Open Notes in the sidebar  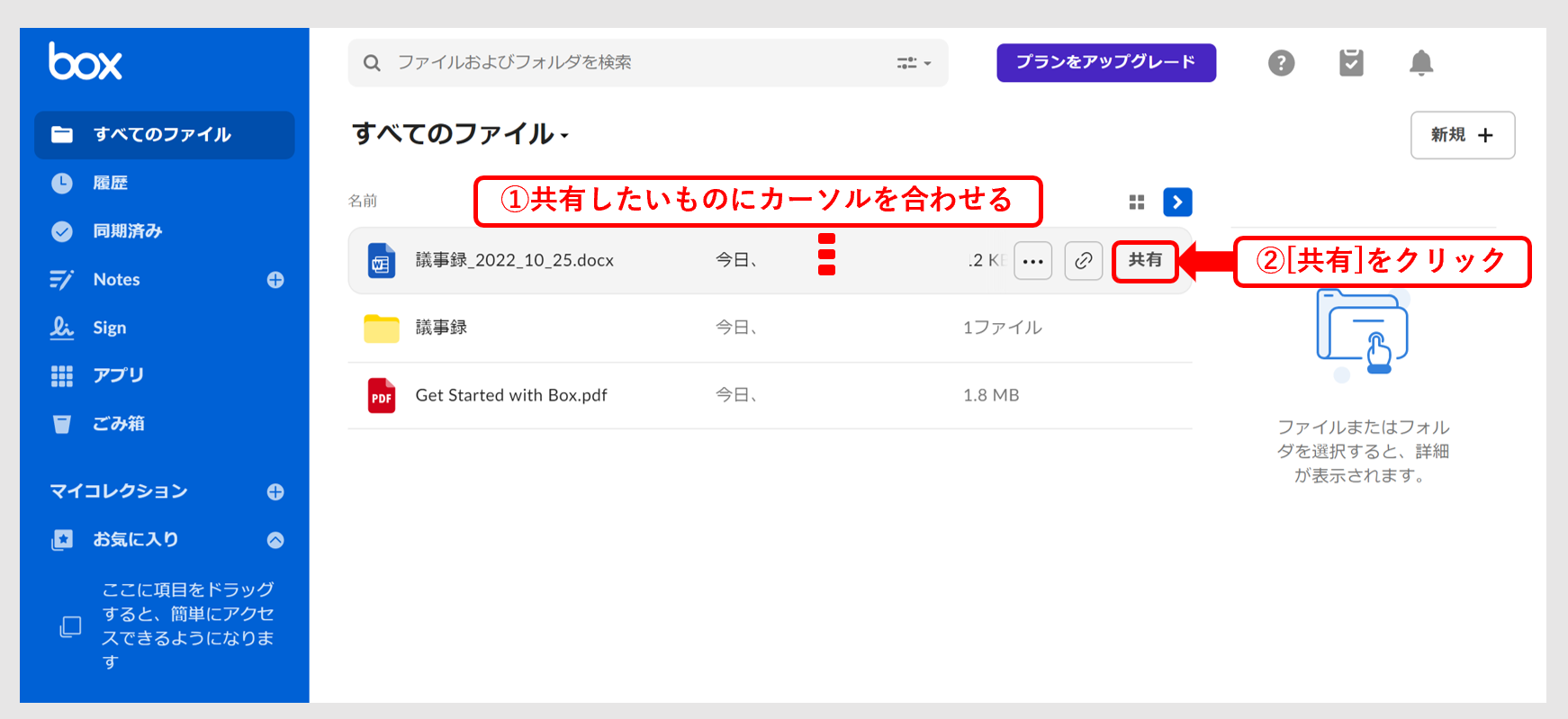(117, 280)
